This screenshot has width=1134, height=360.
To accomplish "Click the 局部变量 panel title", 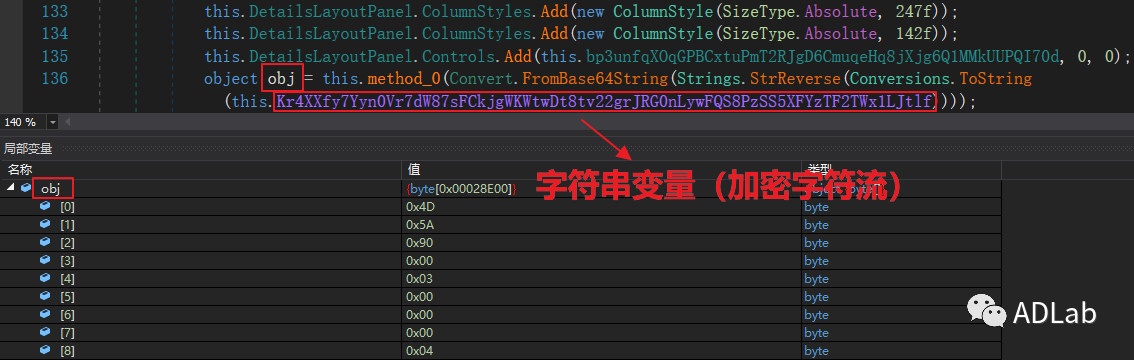I will 28,149.
